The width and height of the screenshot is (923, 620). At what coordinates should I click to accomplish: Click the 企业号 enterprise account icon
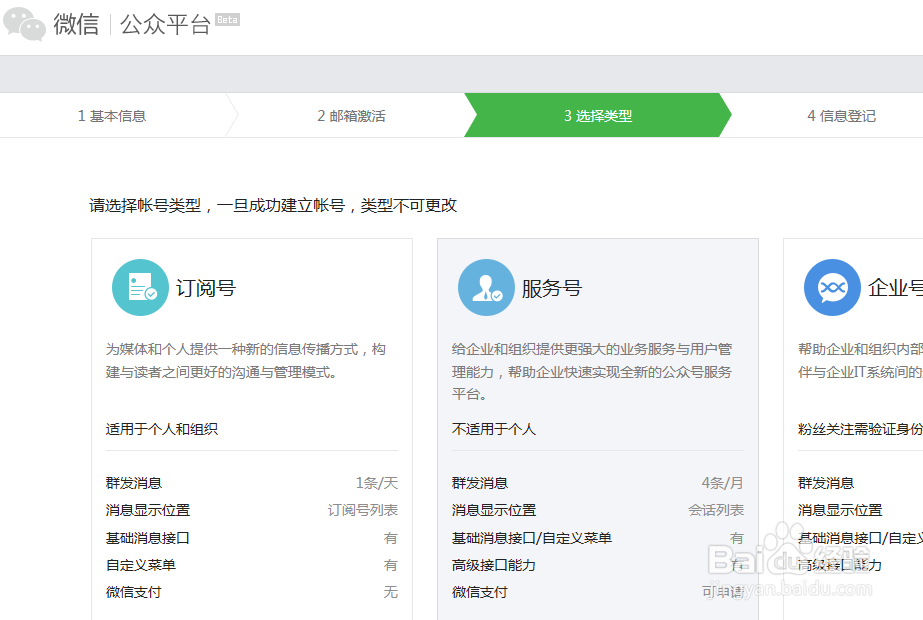832,288
